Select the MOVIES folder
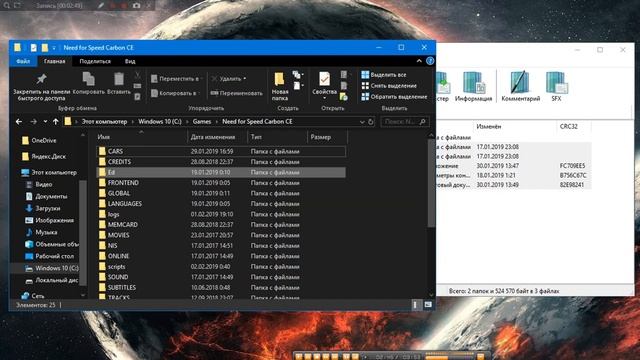 (x=221, y=235)
